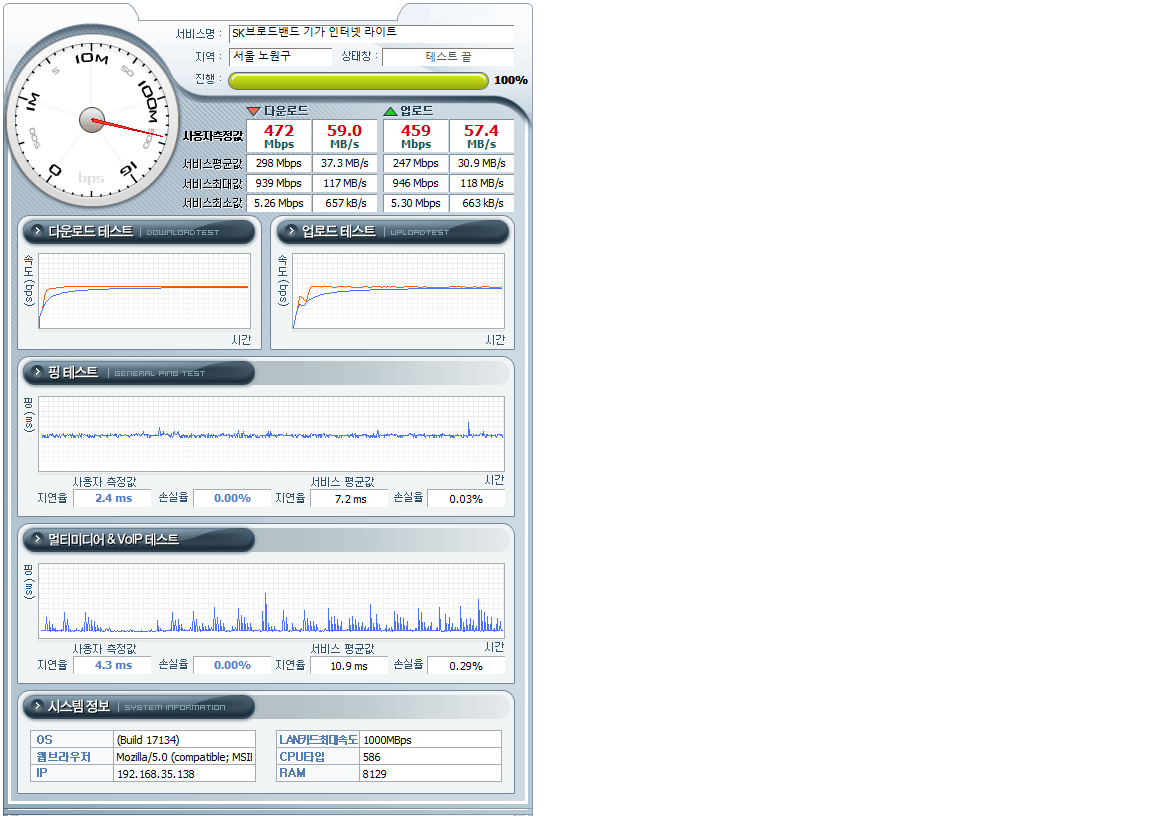
Task: Click arrow icon beside 다운로드 테스트 header
Action: coord(37,232)
